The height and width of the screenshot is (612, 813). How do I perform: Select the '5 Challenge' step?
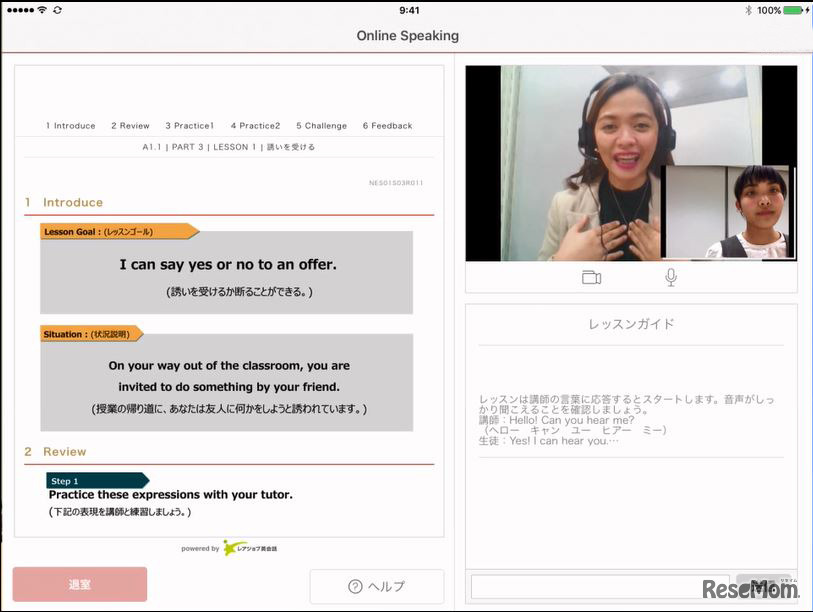[321, 125]
